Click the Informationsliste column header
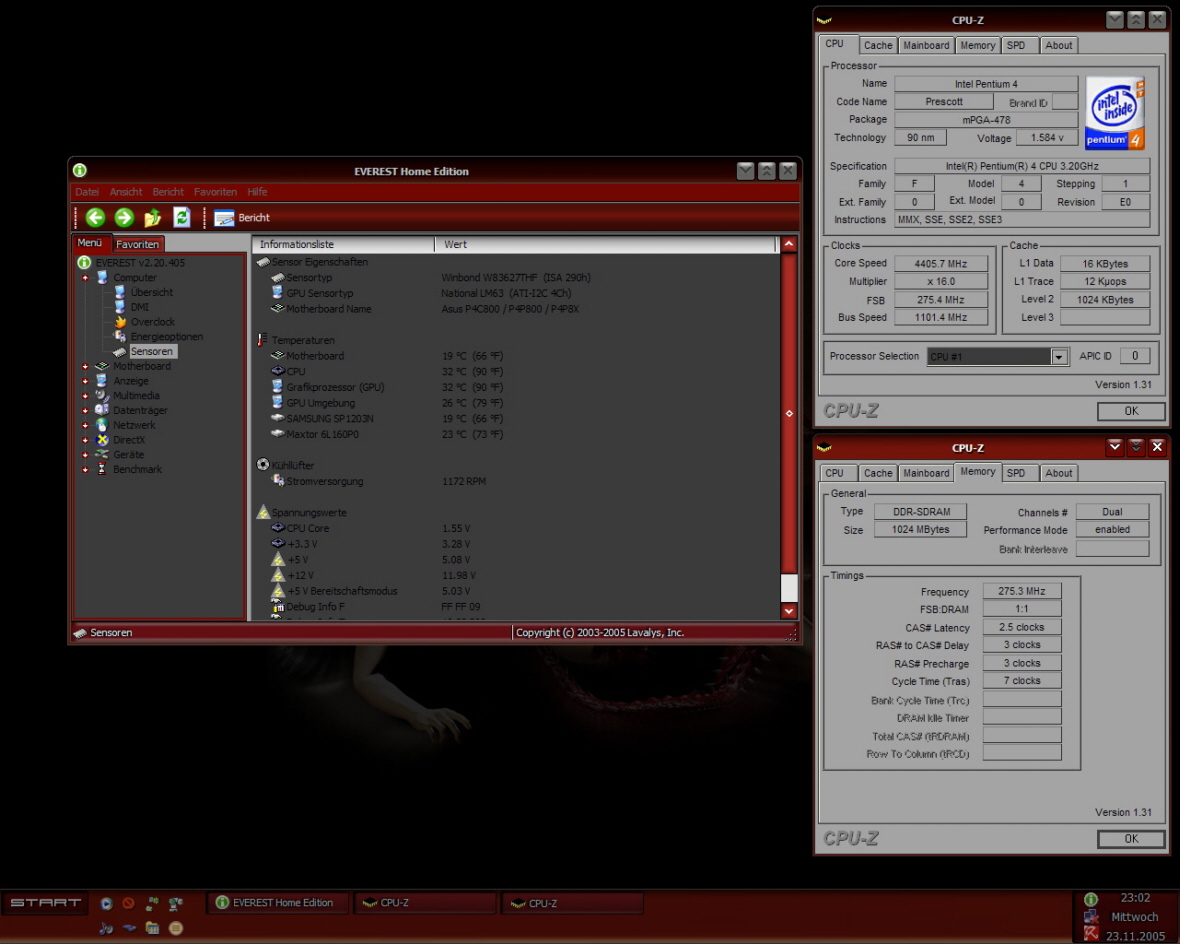The image size is (1180, 944). click(x=342, y=245)
